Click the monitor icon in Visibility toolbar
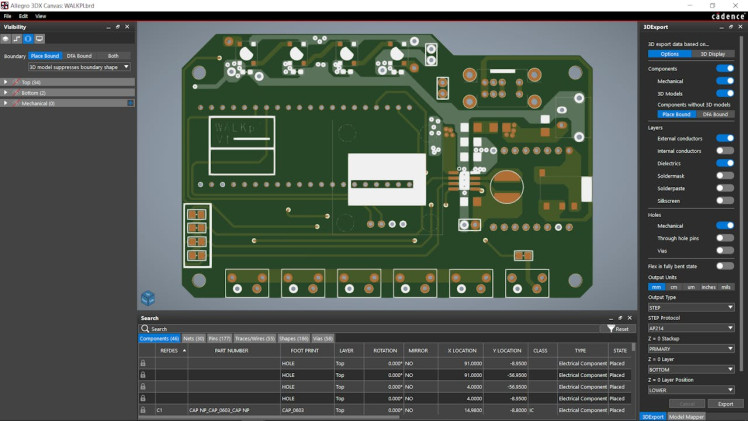Image resolution: width=748 pixels, height=421 pixels. tap(39, 39)
